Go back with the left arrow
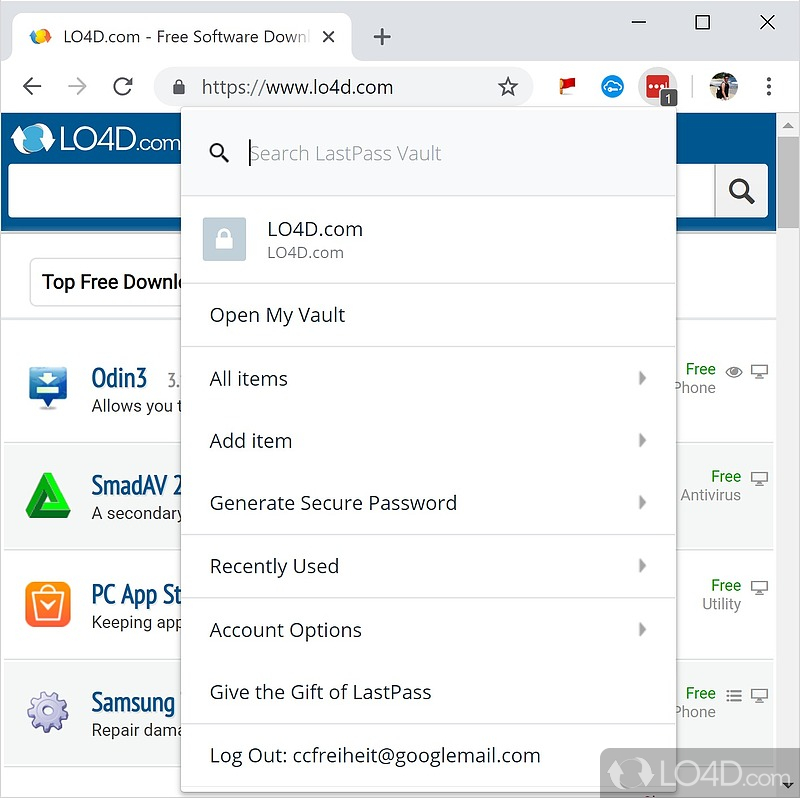This screenshot has height=798, width=800. [x=32, y=87]
